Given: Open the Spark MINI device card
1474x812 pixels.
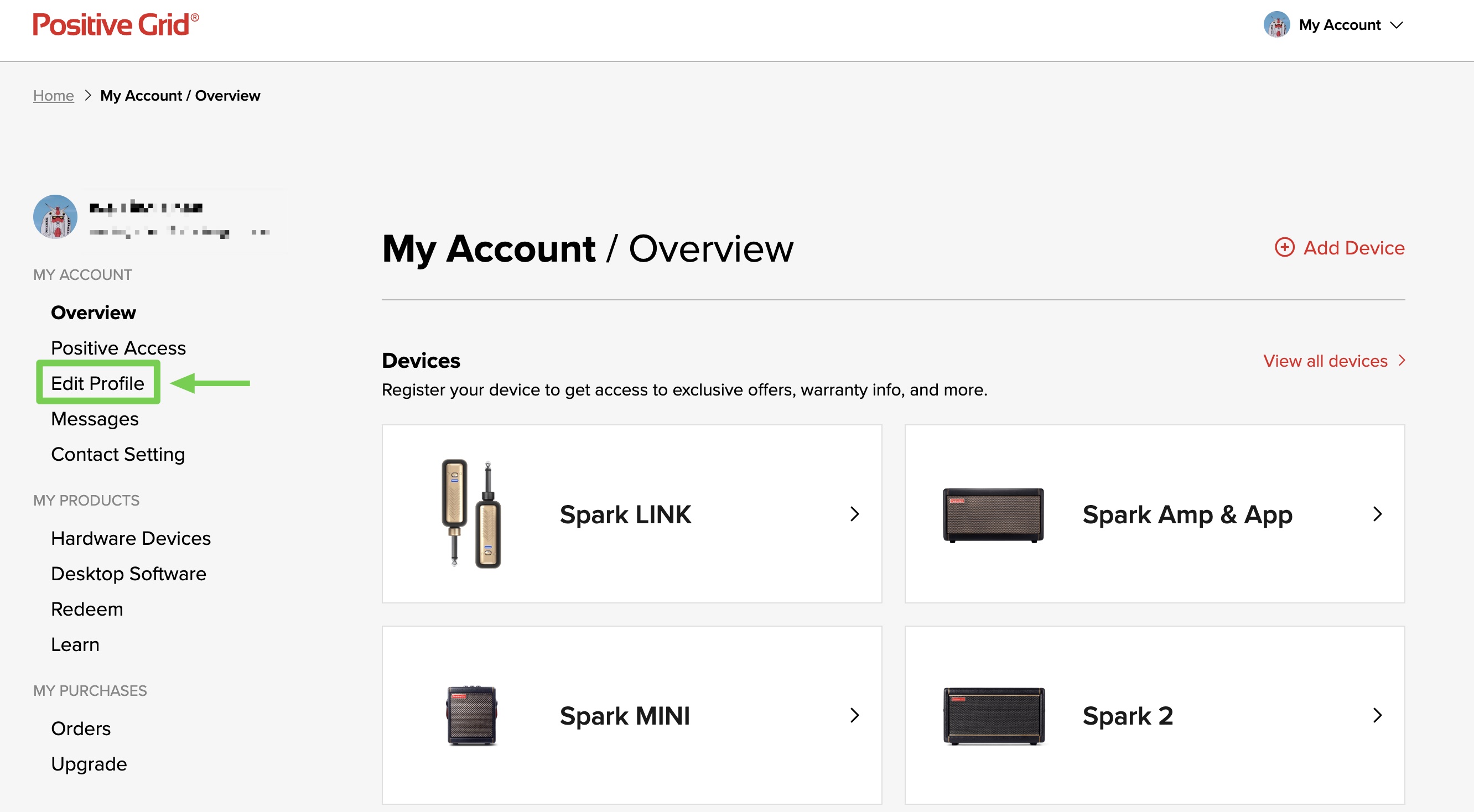Looking at the screenshot, I should pyautogui.click(x=632, y=715).
